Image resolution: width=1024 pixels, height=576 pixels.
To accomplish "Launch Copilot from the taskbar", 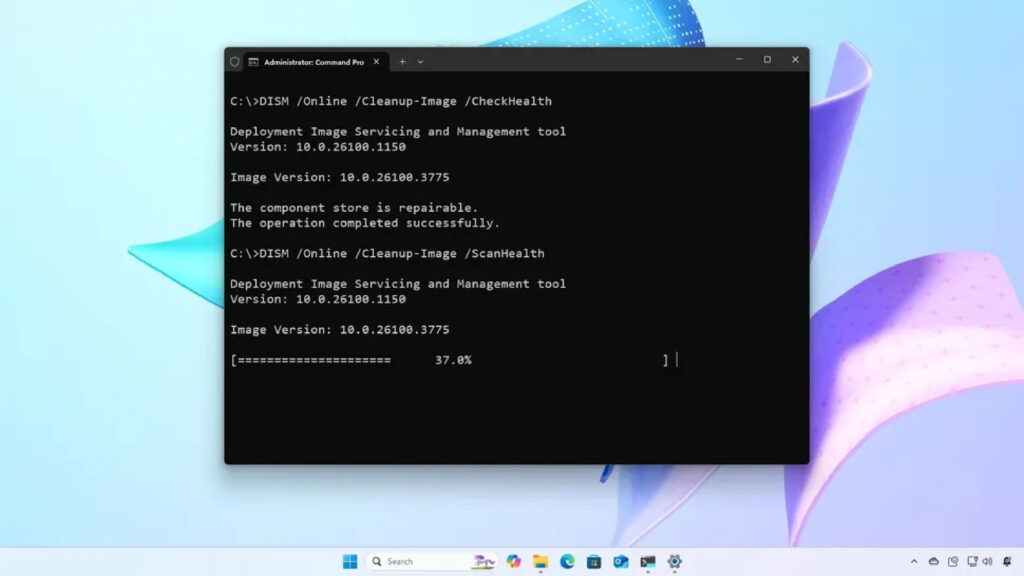I will click(x=513, y=561).
